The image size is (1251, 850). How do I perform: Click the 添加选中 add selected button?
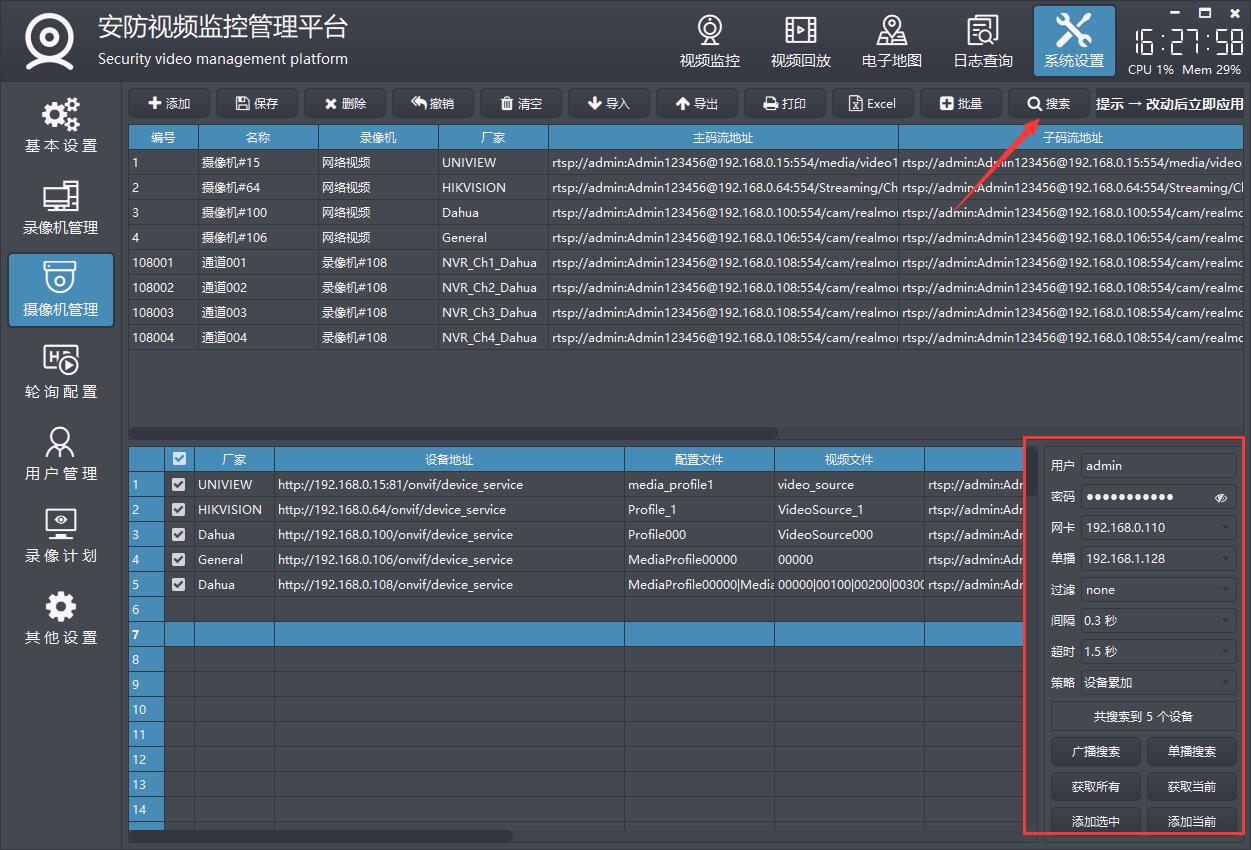[x=1095, y=821]
